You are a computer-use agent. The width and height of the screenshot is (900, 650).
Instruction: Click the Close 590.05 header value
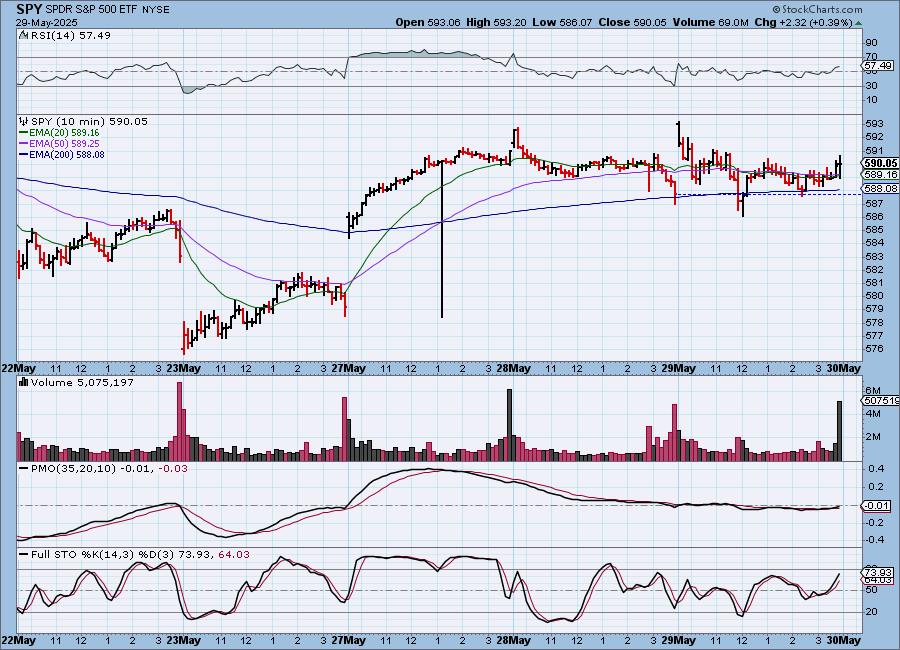[633, 22]
